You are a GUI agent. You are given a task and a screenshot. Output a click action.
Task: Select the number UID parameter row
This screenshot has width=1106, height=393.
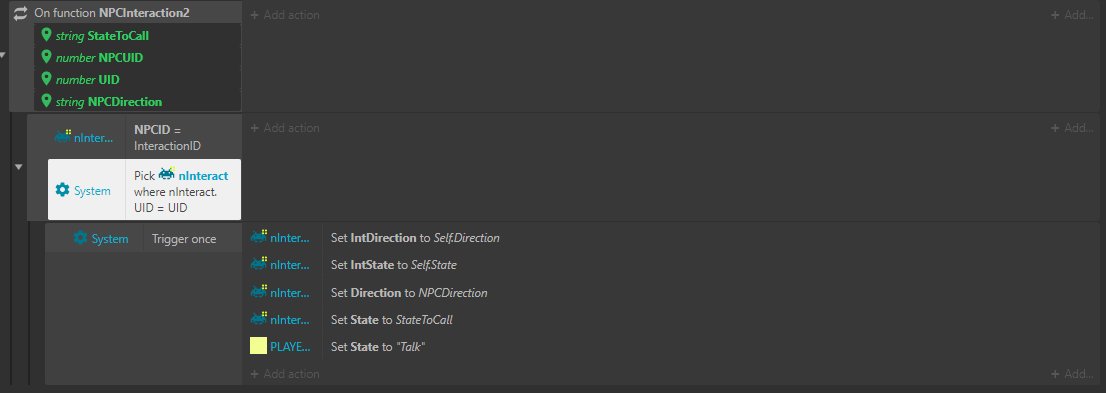(138, 79)
